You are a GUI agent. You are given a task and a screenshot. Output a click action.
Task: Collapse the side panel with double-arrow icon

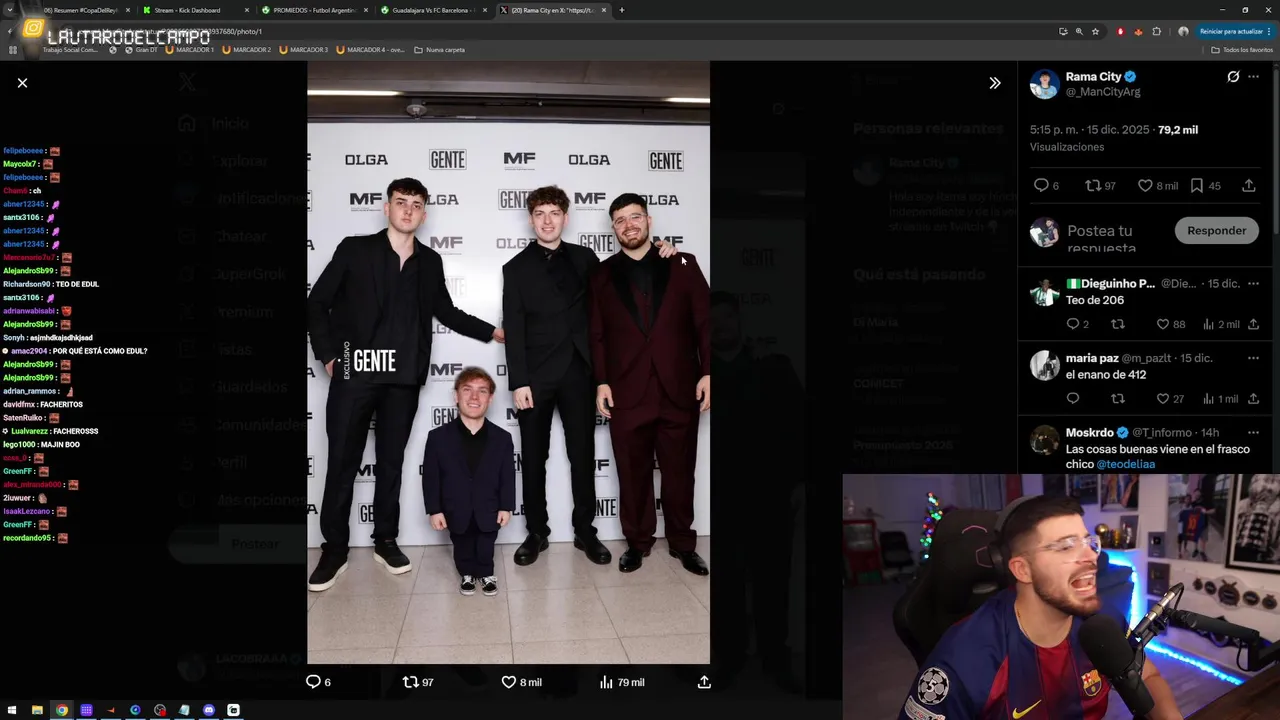(994, 83)
